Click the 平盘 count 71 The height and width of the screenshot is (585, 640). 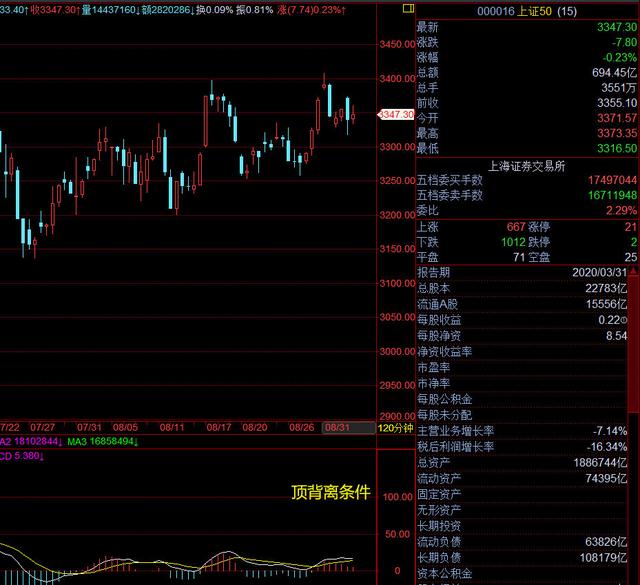pyautogui.click(x=519, y=257)
